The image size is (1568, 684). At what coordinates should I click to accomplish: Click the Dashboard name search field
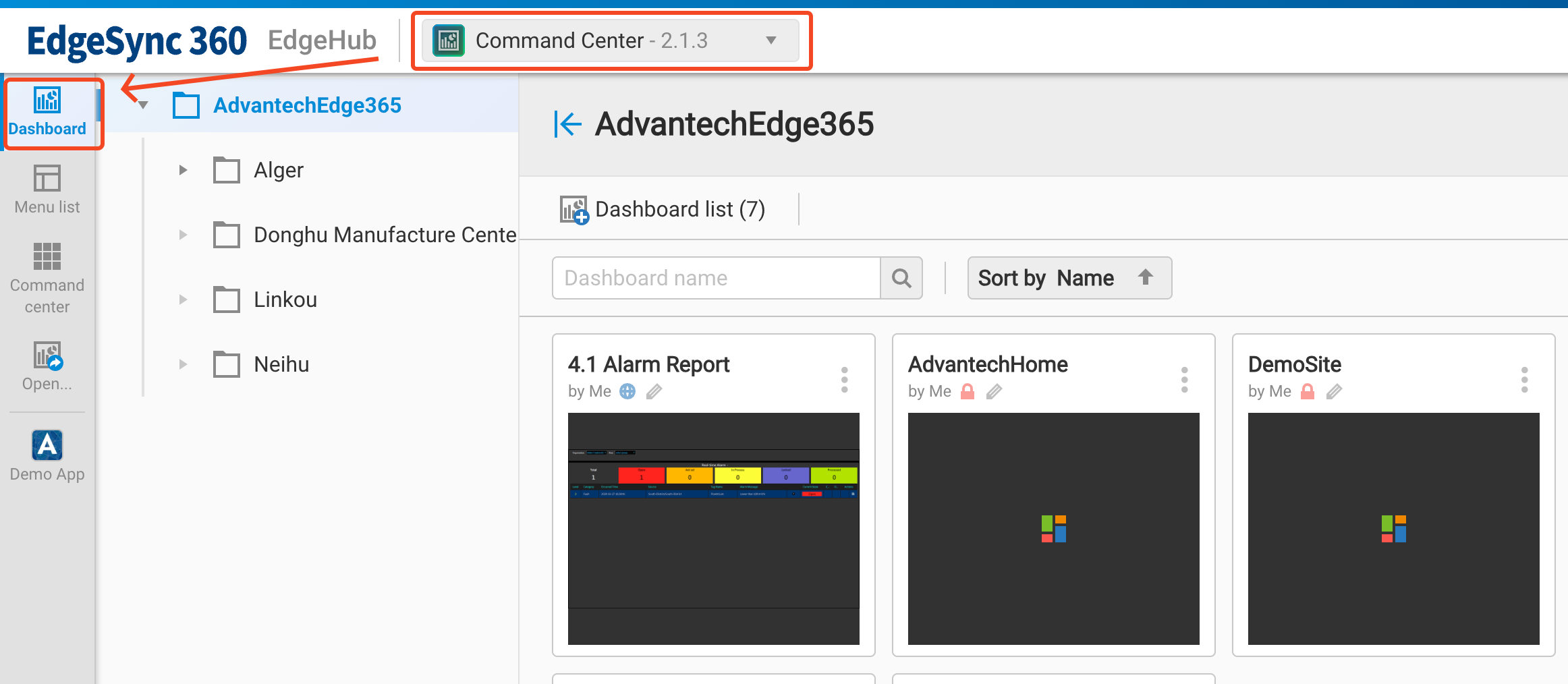point(715,278)
